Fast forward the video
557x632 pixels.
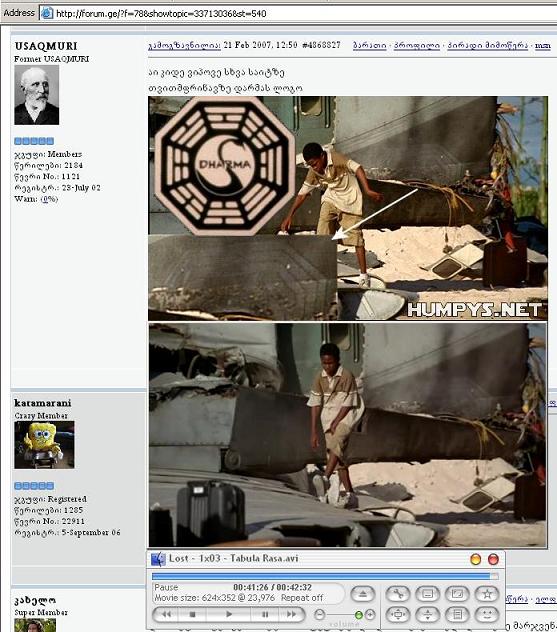pos(292,615)
